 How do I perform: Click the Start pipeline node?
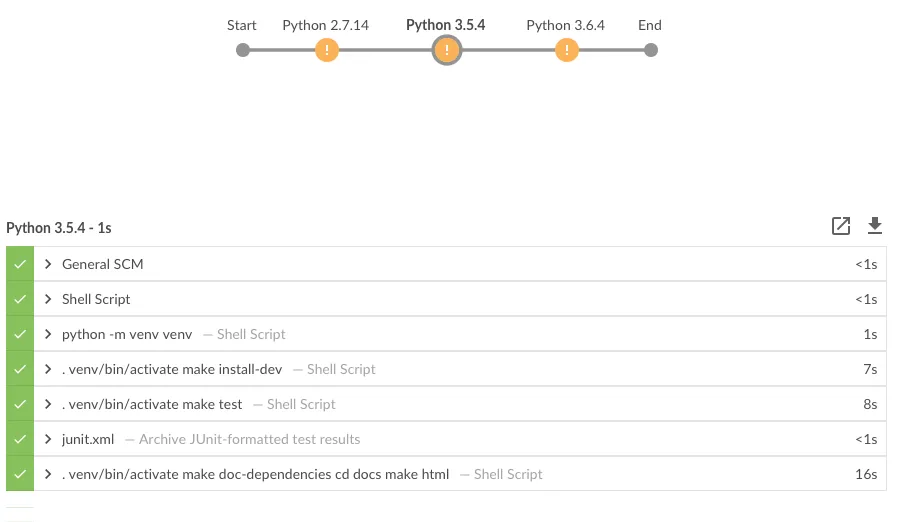[243, 50]
